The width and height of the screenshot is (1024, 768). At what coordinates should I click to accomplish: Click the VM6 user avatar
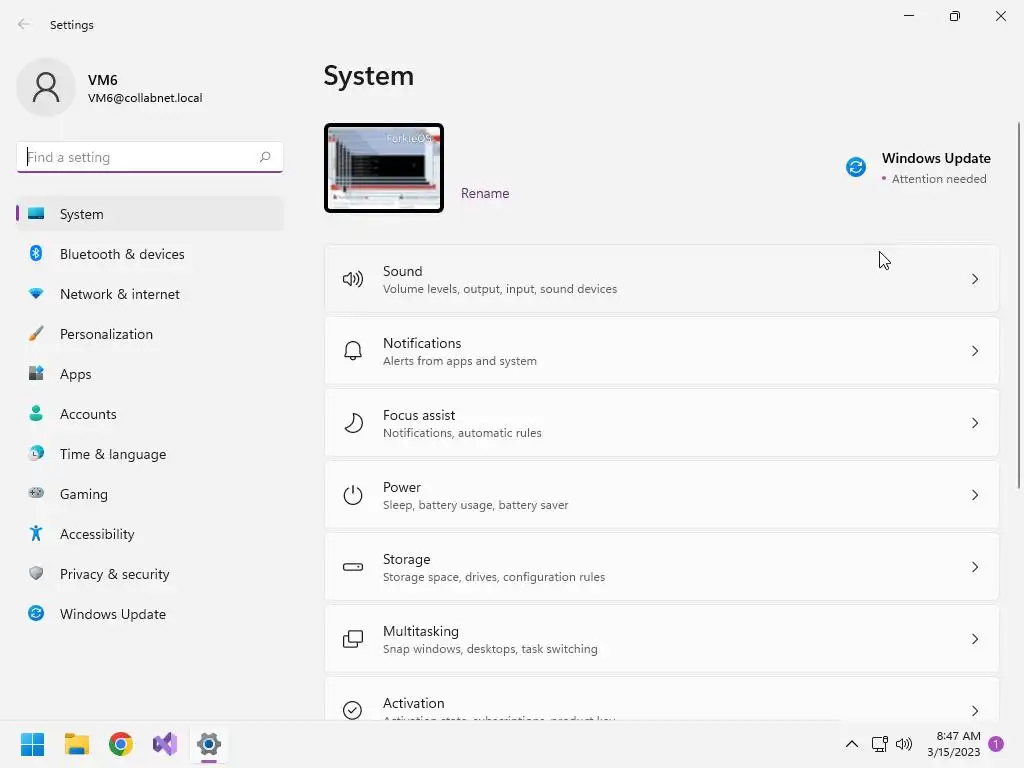pyautogui.click(x=46, y=87)
